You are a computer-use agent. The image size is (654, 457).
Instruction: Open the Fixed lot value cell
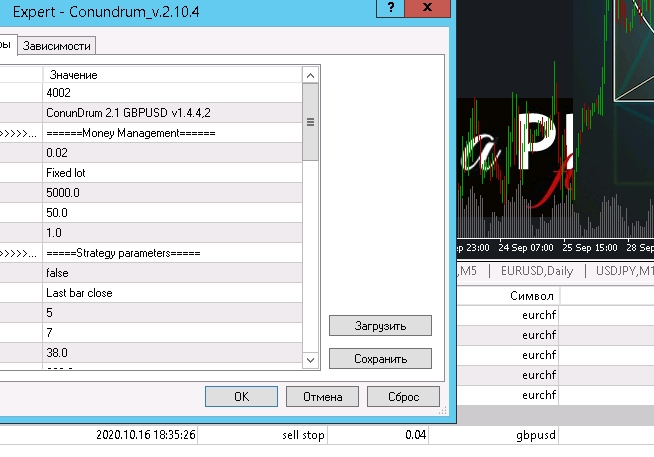[x=172, y=173]
